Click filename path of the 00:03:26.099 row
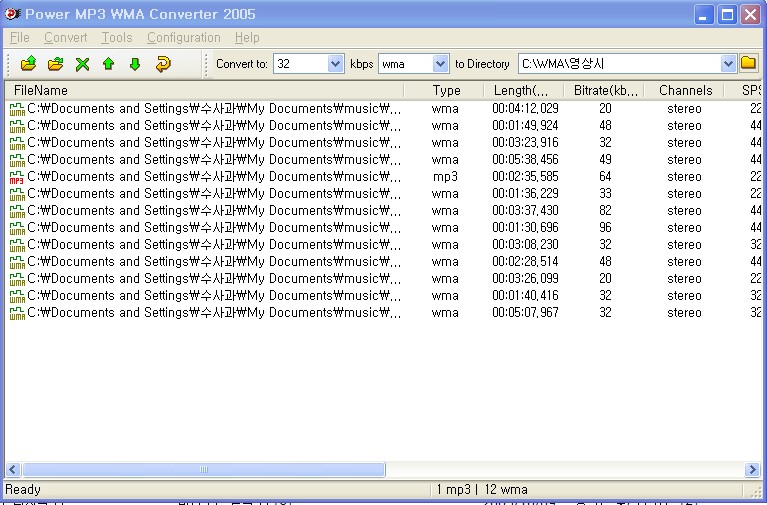Viewport: 767px width, 505px height. click(214, 279)
